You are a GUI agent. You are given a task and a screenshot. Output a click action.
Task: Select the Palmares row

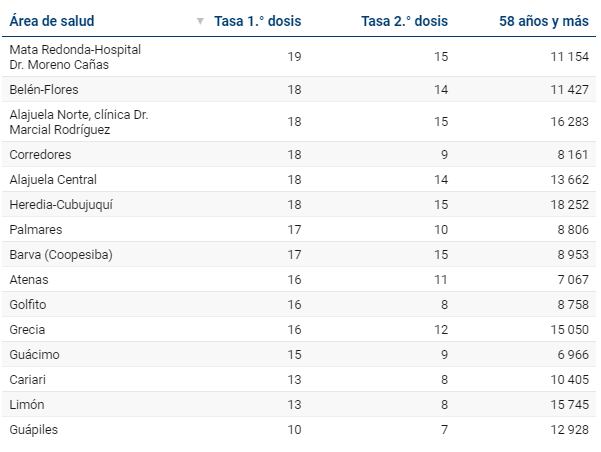pos(35,230)
